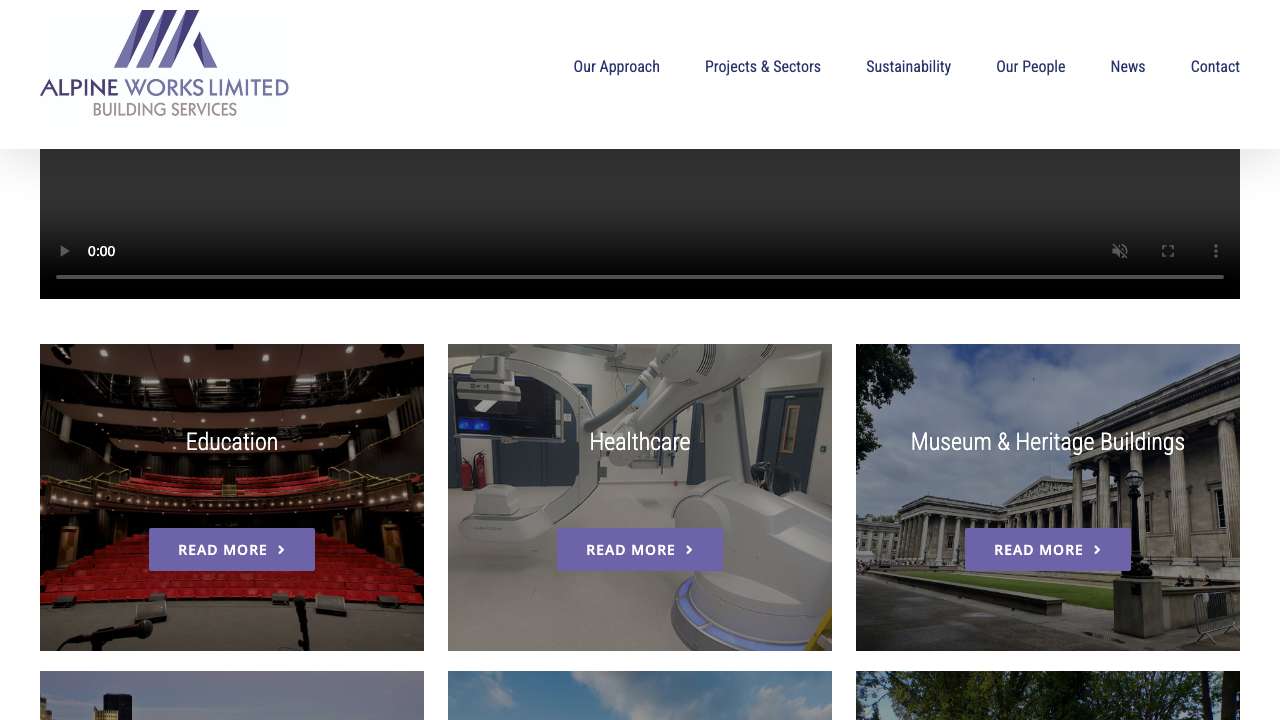
Task: Go to the Sustainability page
Action: pyautogui.click(x=908, y=67)
